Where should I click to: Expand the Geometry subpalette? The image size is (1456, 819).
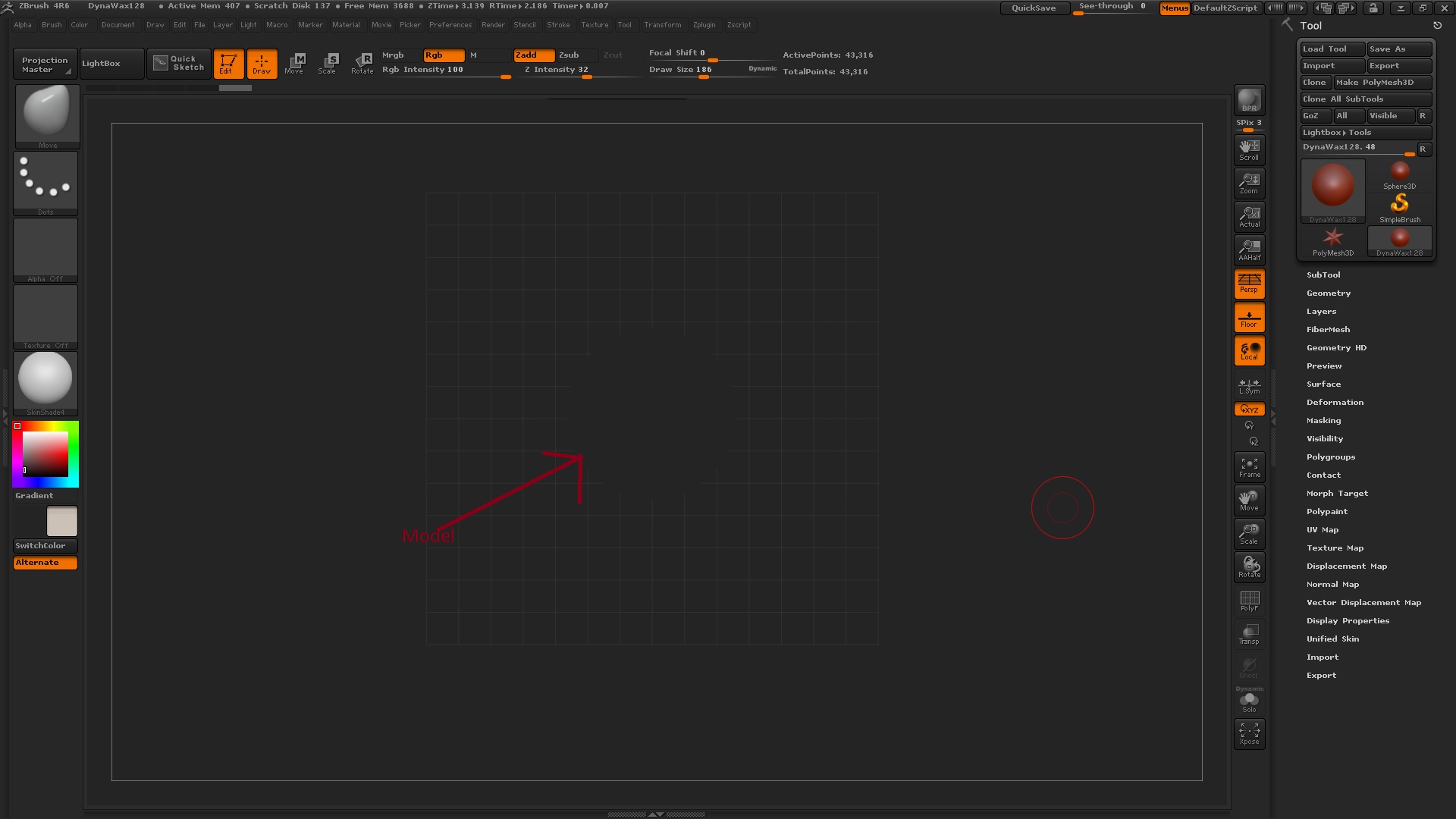tap(1328, 293)
